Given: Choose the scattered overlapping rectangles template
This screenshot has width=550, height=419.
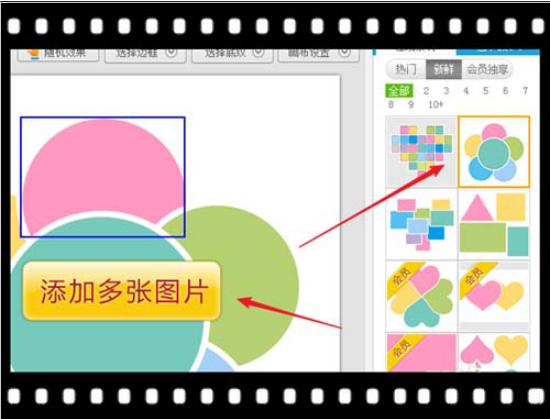Looking at the screenshot, I should coord(421,224).
